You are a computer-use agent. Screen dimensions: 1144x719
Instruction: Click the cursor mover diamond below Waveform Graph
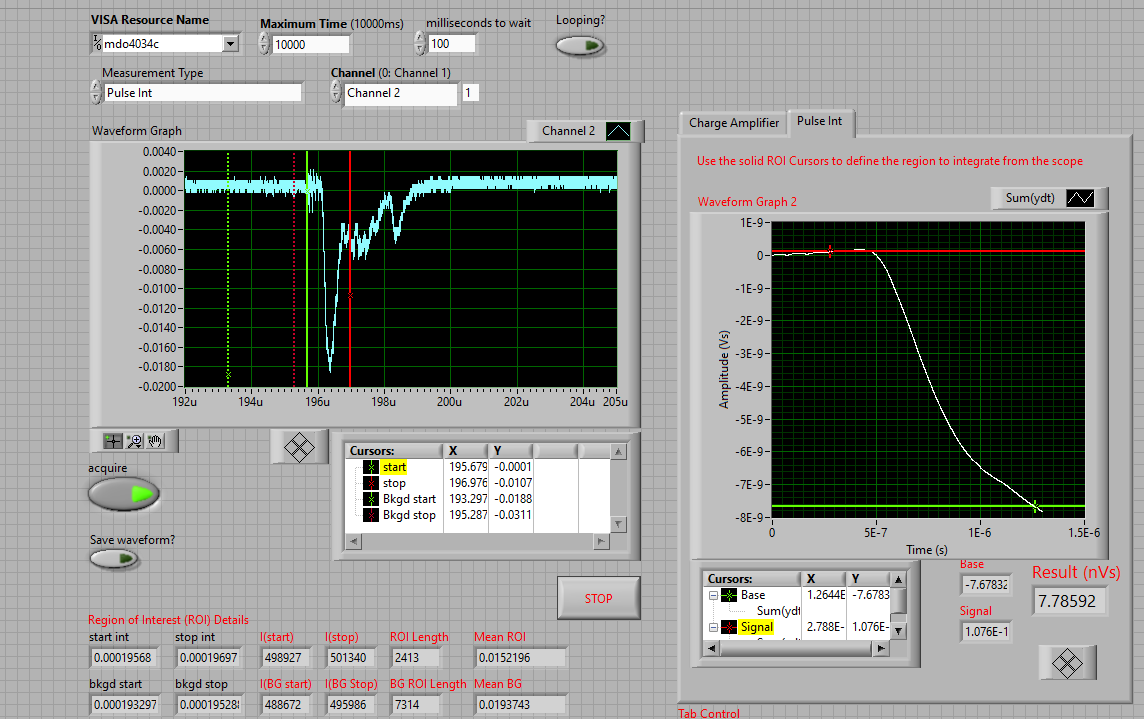299,446
